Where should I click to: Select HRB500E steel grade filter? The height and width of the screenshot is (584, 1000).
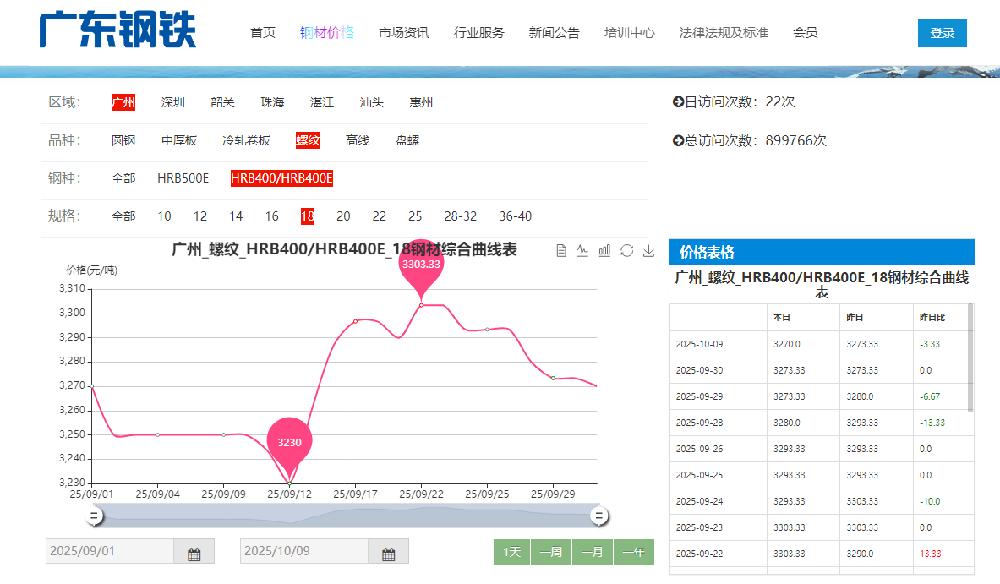coord(183,178)
